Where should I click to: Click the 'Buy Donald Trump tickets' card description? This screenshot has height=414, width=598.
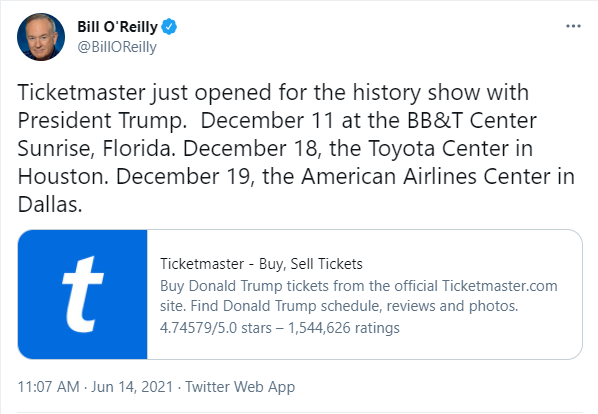[x=358, y=296]
